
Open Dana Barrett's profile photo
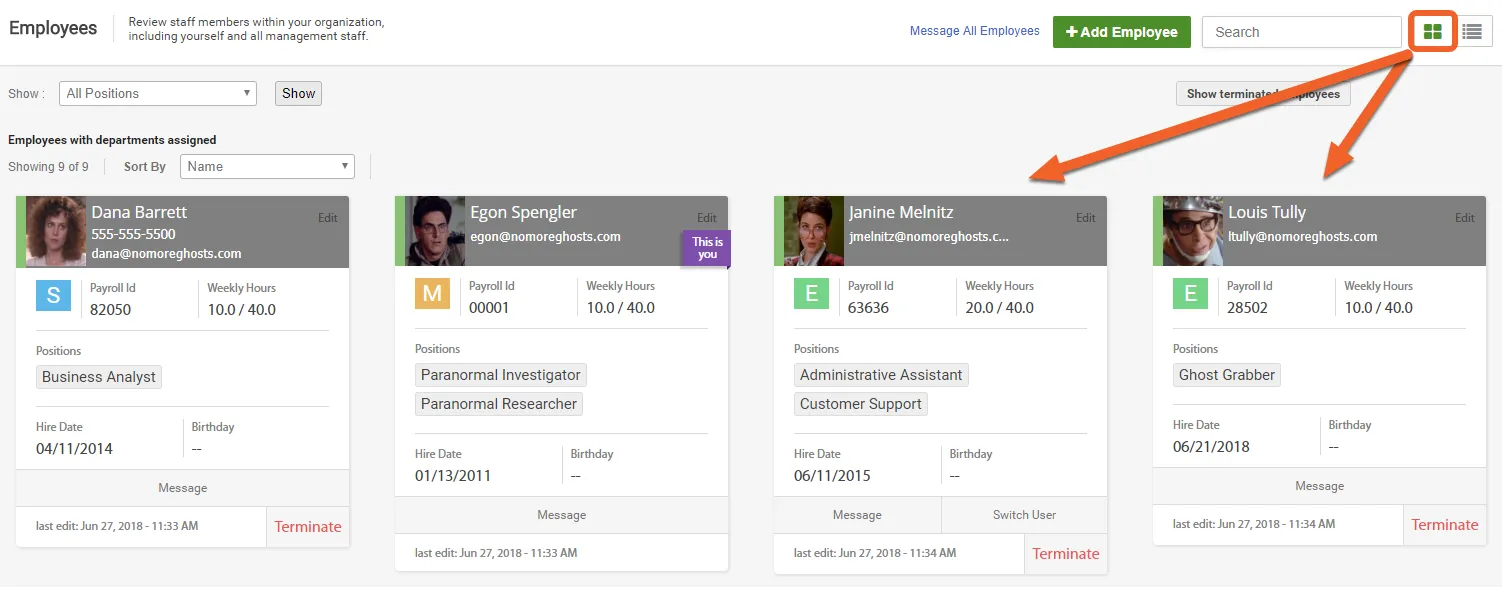pyautogui.click(x=55, y=231)
